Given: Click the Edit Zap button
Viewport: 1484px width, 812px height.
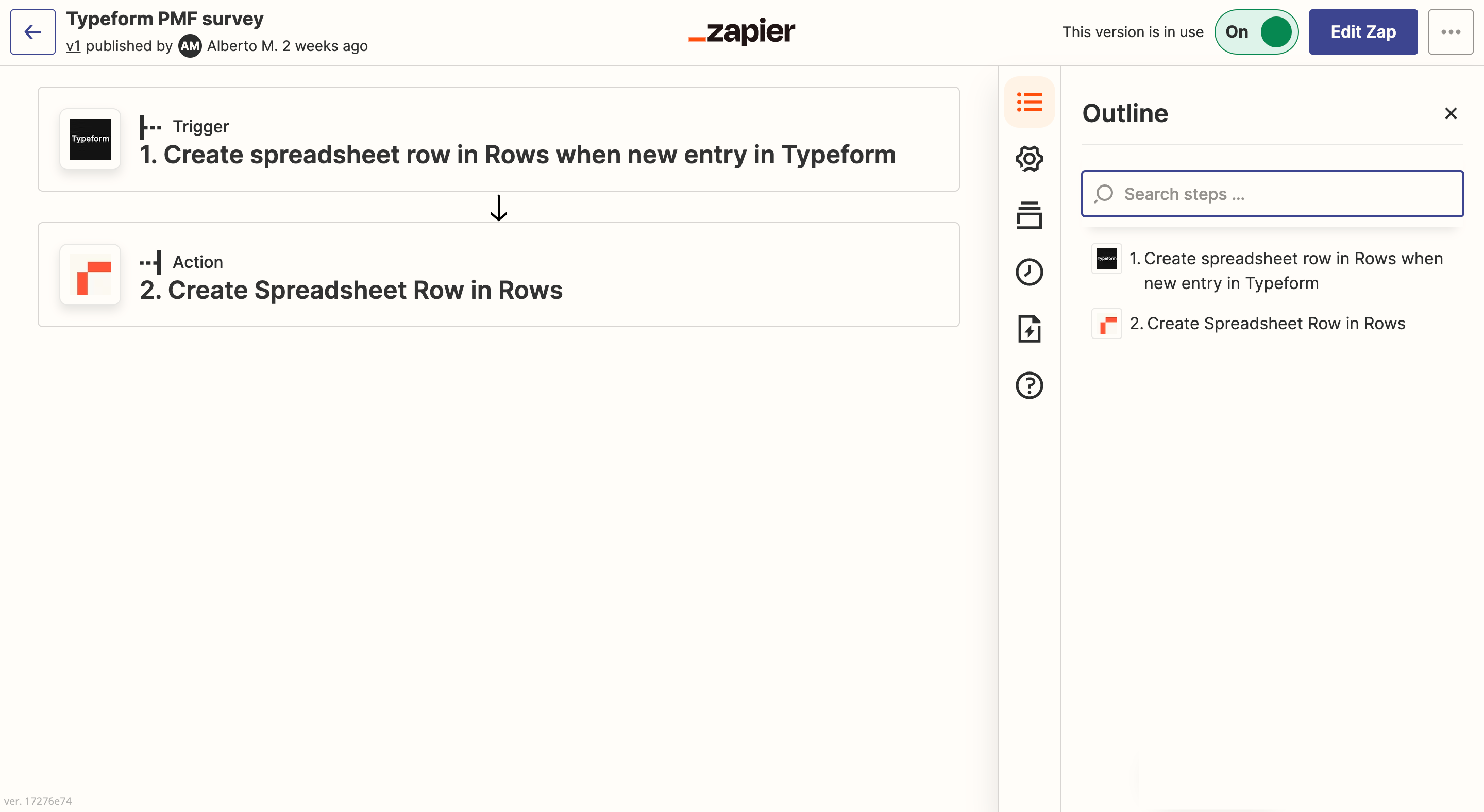Looking at the screenshot, I should [1362, 31].
